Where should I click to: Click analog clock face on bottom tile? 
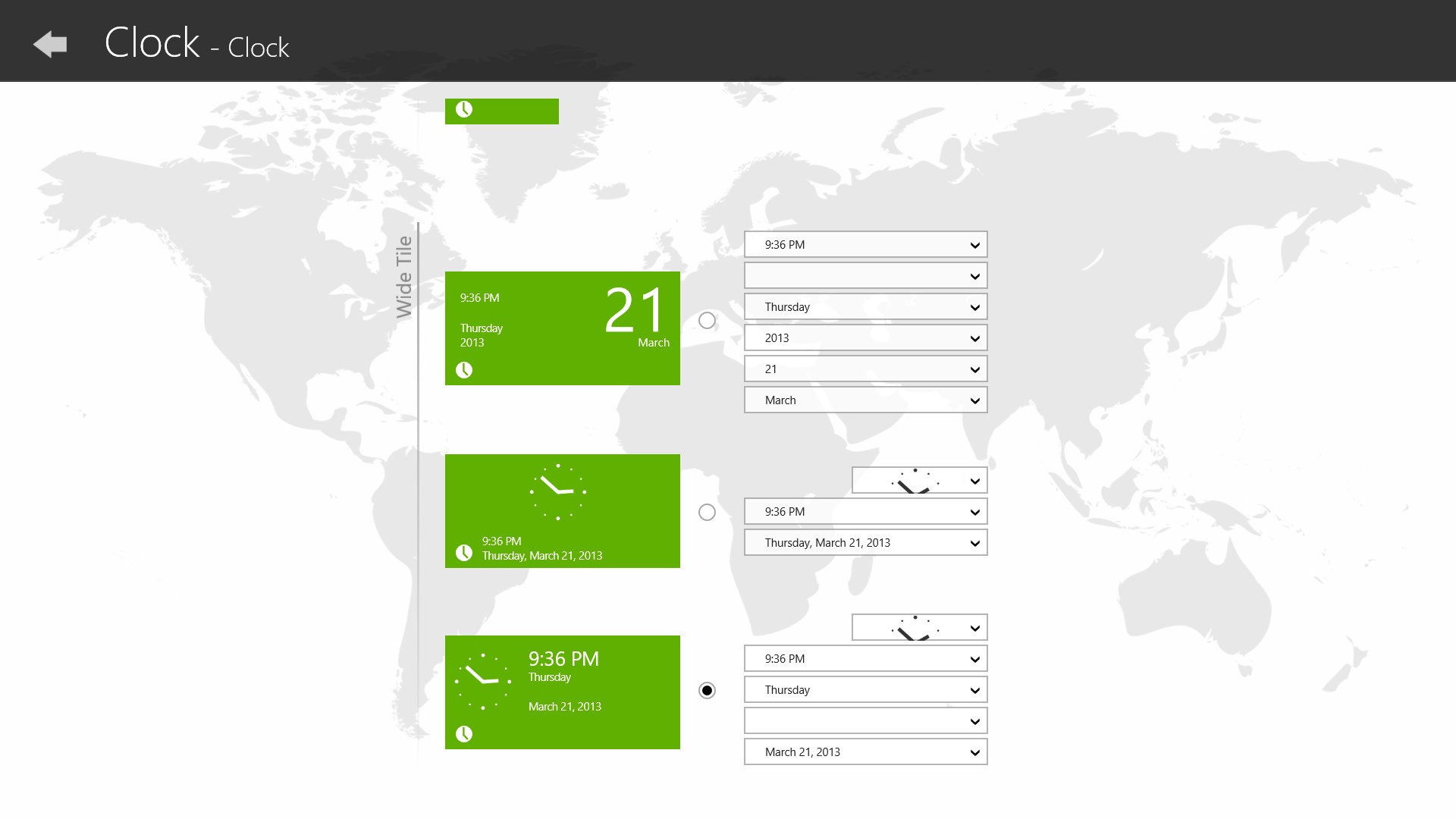pyautogui.click(x=483, y=681)
